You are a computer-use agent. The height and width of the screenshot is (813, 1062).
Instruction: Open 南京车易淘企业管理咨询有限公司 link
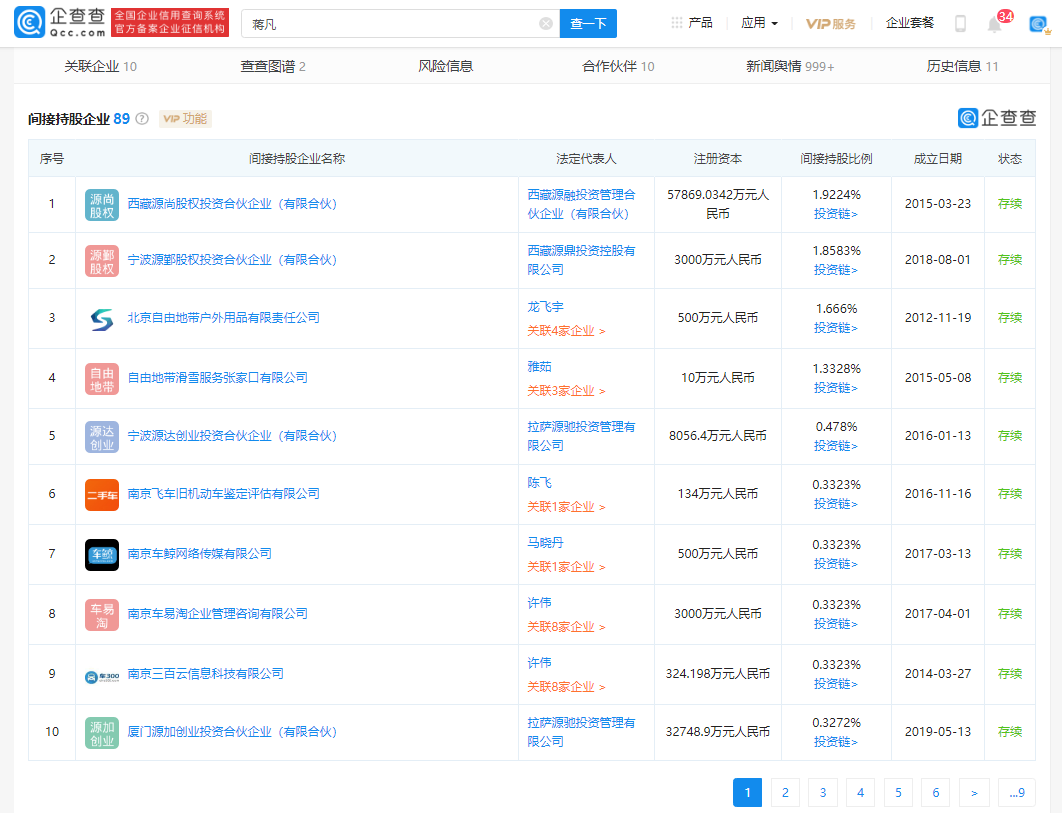click(217, 614)
